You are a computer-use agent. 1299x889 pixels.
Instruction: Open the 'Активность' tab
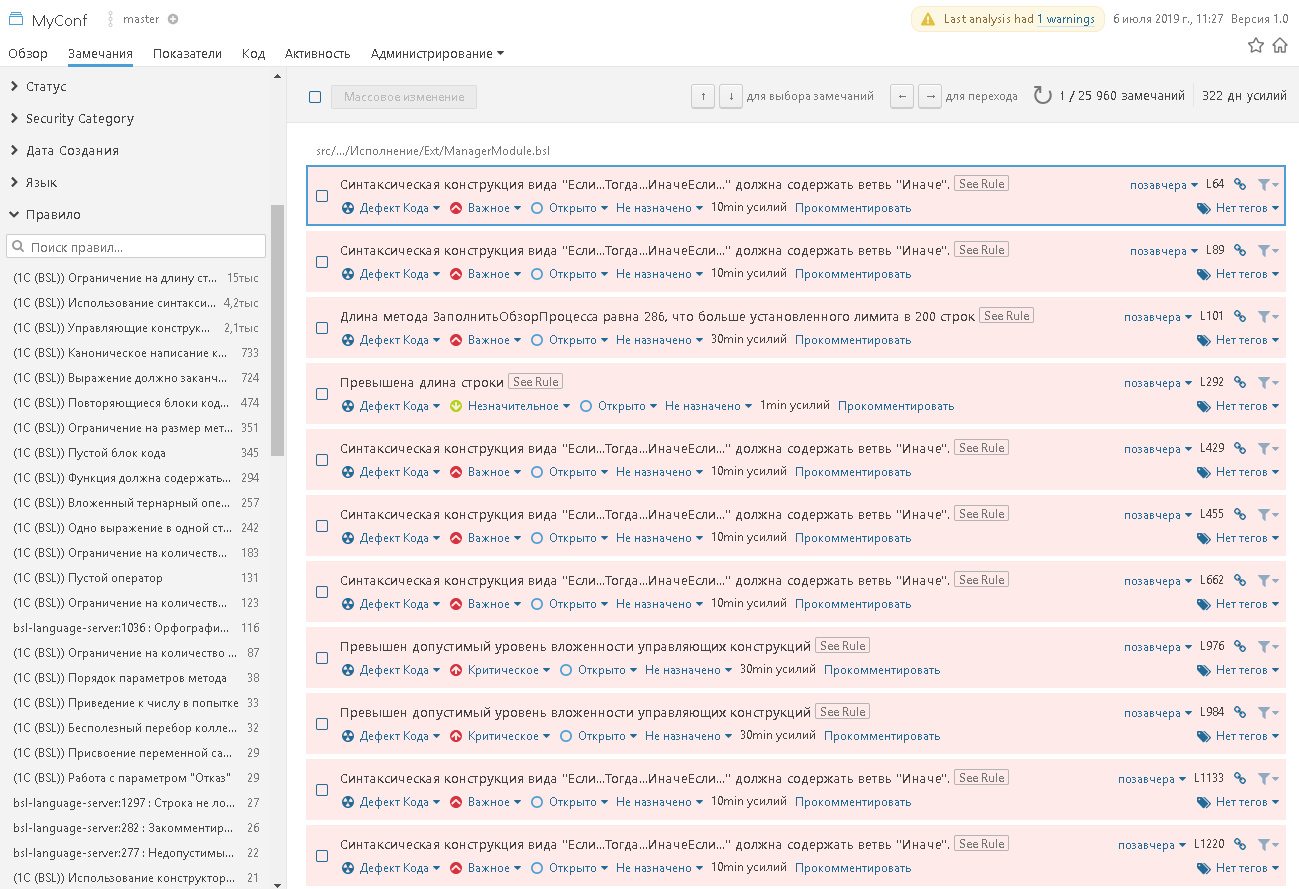point(317,54)
